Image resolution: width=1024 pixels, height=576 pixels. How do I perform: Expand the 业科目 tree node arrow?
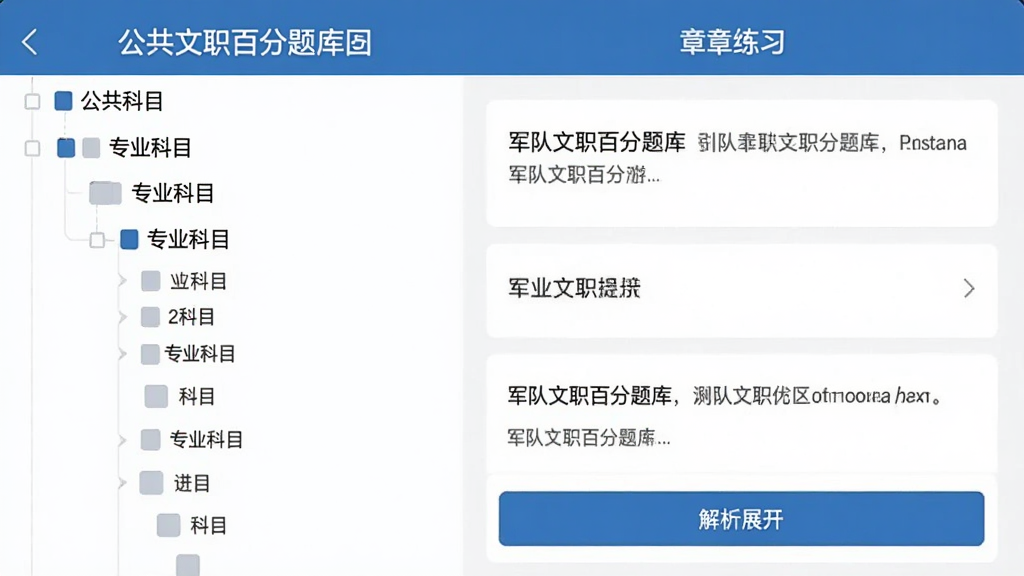point(123,281)
